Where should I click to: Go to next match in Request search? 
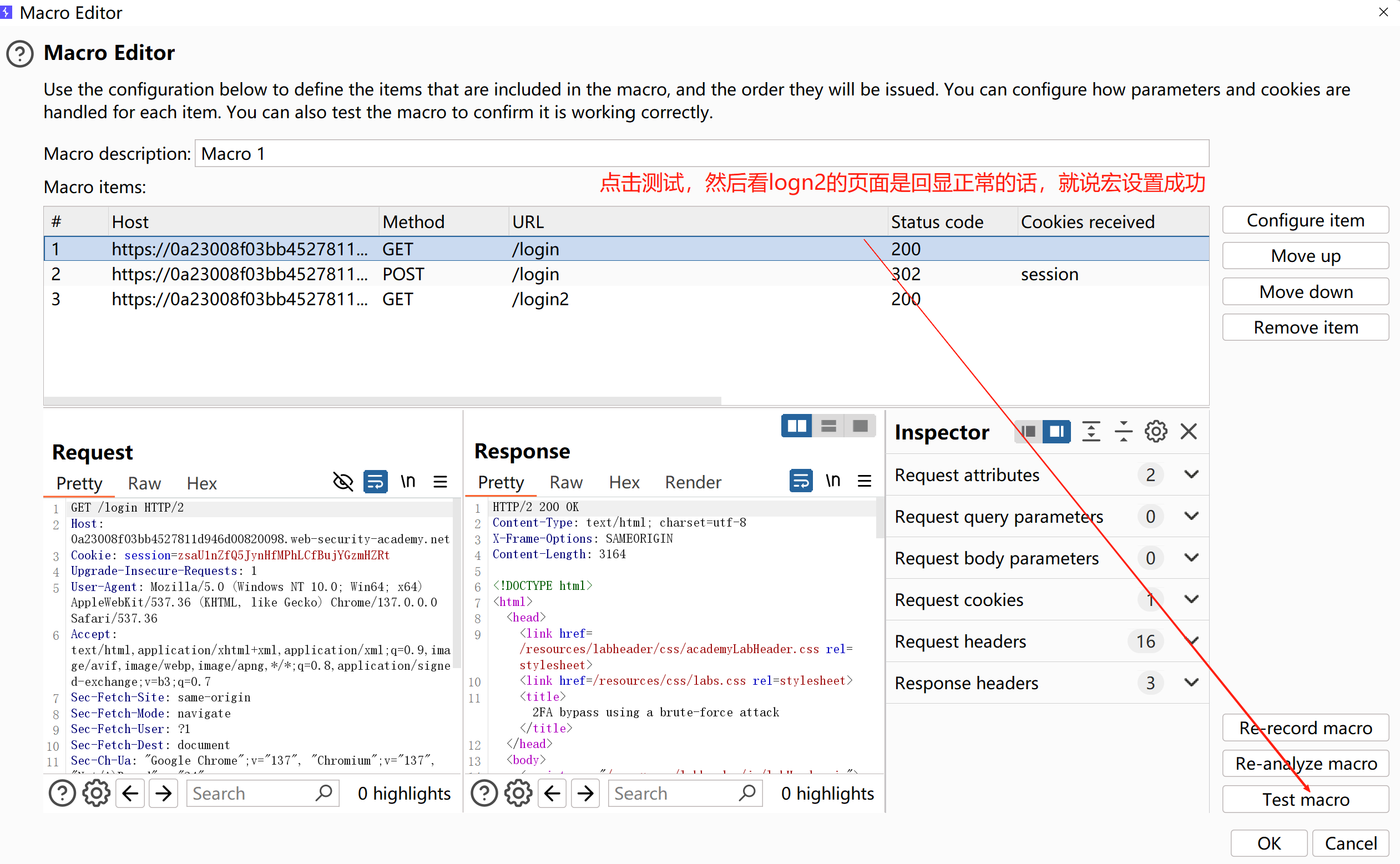pyautogui.click(x=164, y=793)
